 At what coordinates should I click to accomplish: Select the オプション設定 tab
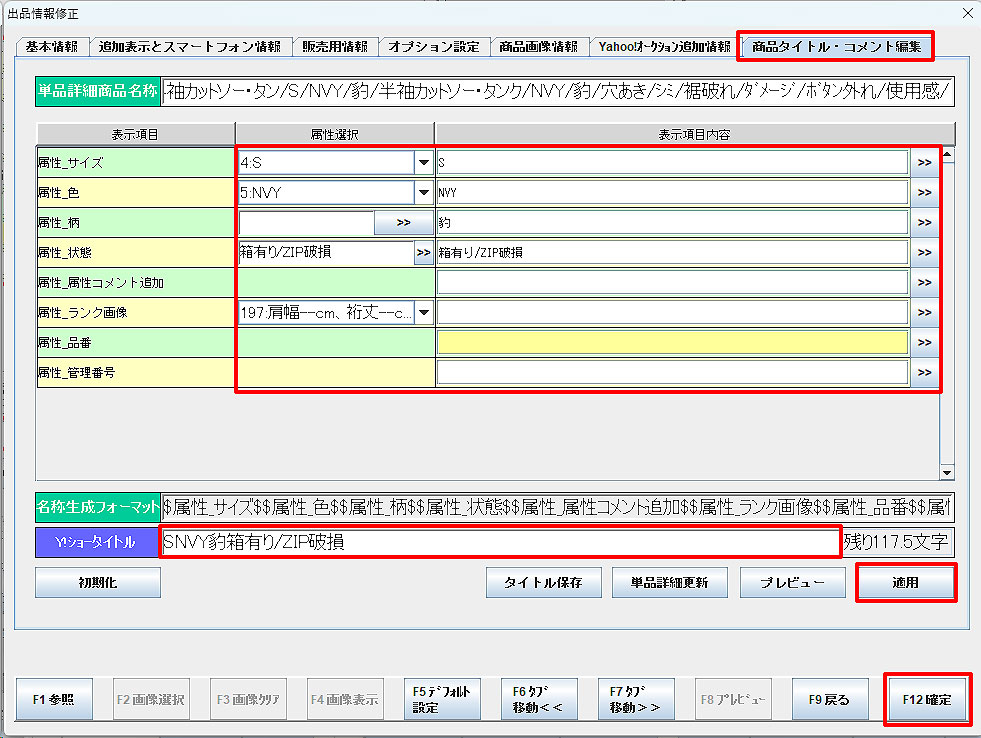(x=434, y=47)
